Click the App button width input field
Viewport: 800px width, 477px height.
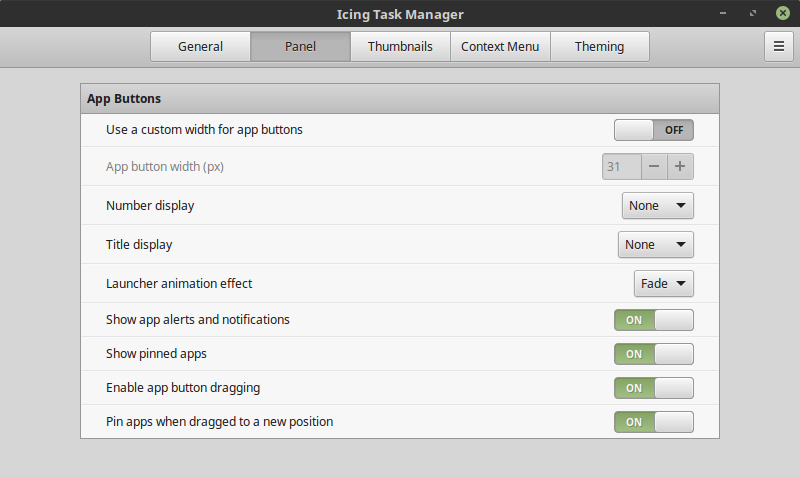click(x=621, y=167)
